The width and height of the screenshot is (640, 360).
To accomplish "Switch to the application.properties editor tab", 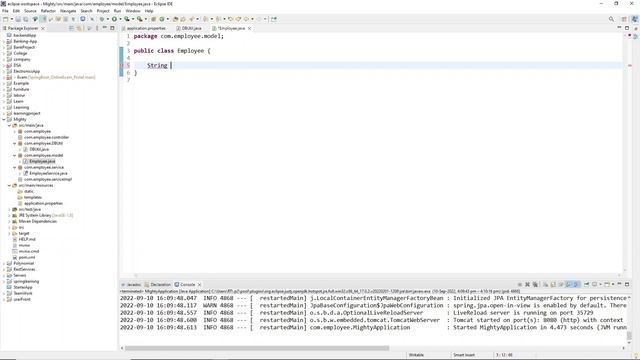I will click(x=146, y=28).
